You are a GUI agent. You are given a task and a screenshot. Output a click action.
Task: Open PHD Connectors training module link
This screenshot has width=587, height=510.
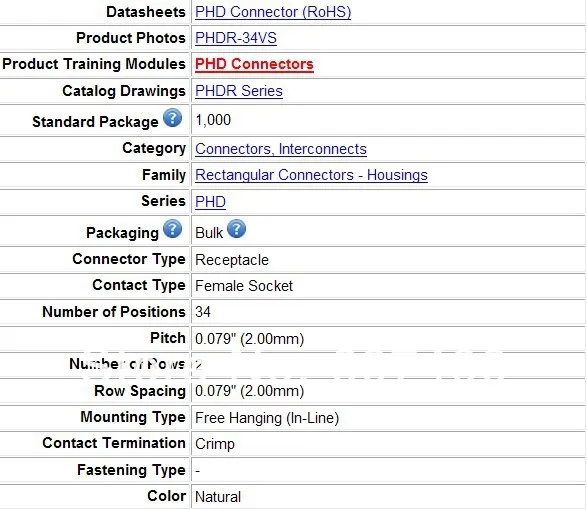254,64
